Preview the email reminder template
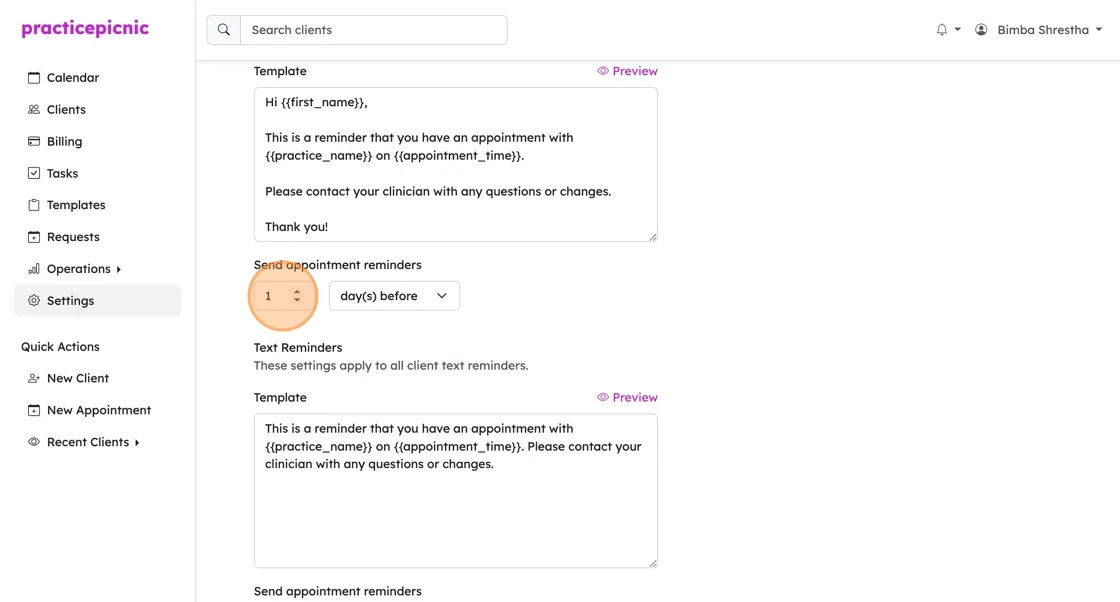 (627, 71)
